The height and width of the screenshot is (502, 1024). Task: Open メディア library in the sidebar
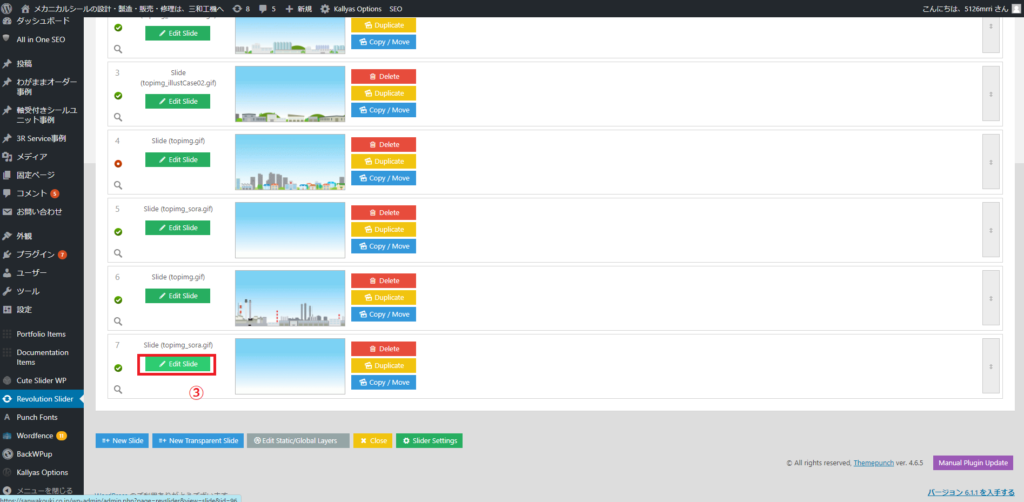click(x=32, y=156)
